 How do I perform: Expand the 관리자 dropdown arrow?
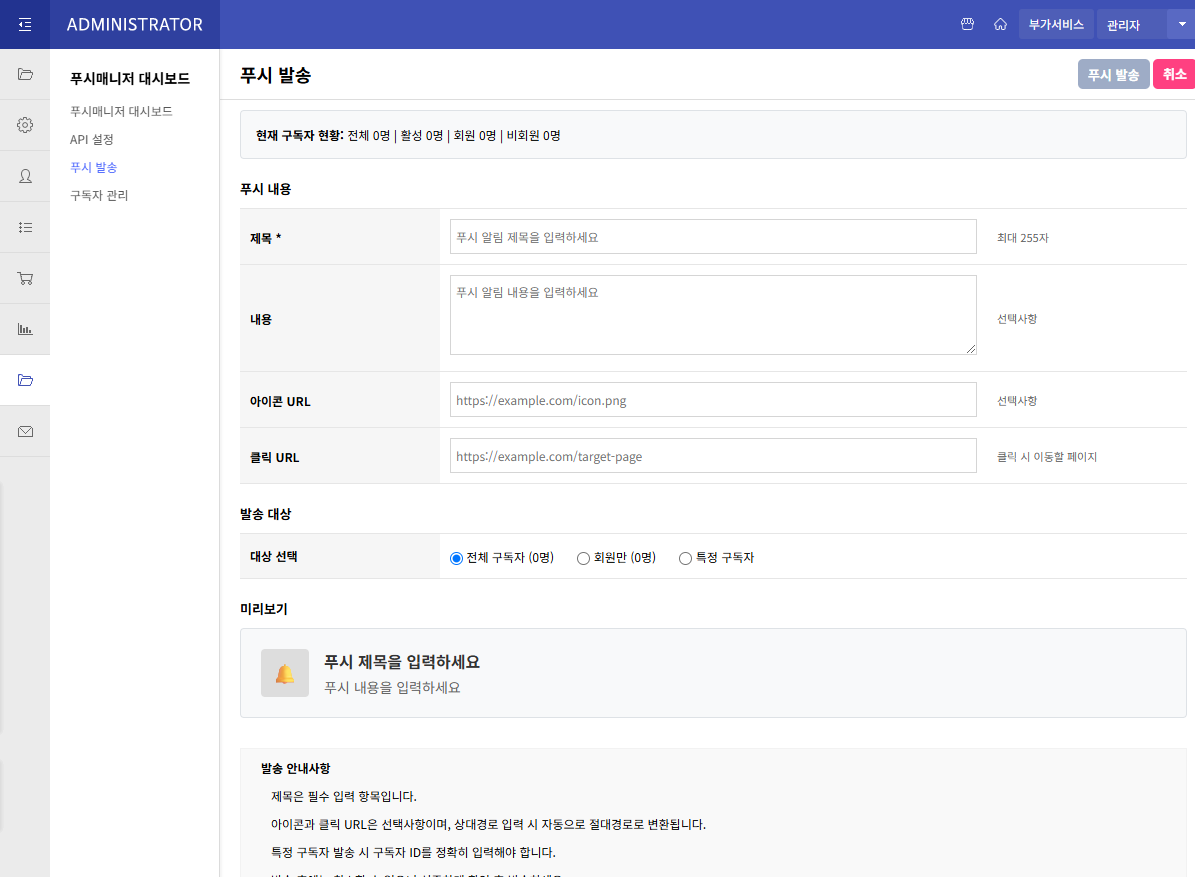pyautogui.click(x=1180, y=24)
